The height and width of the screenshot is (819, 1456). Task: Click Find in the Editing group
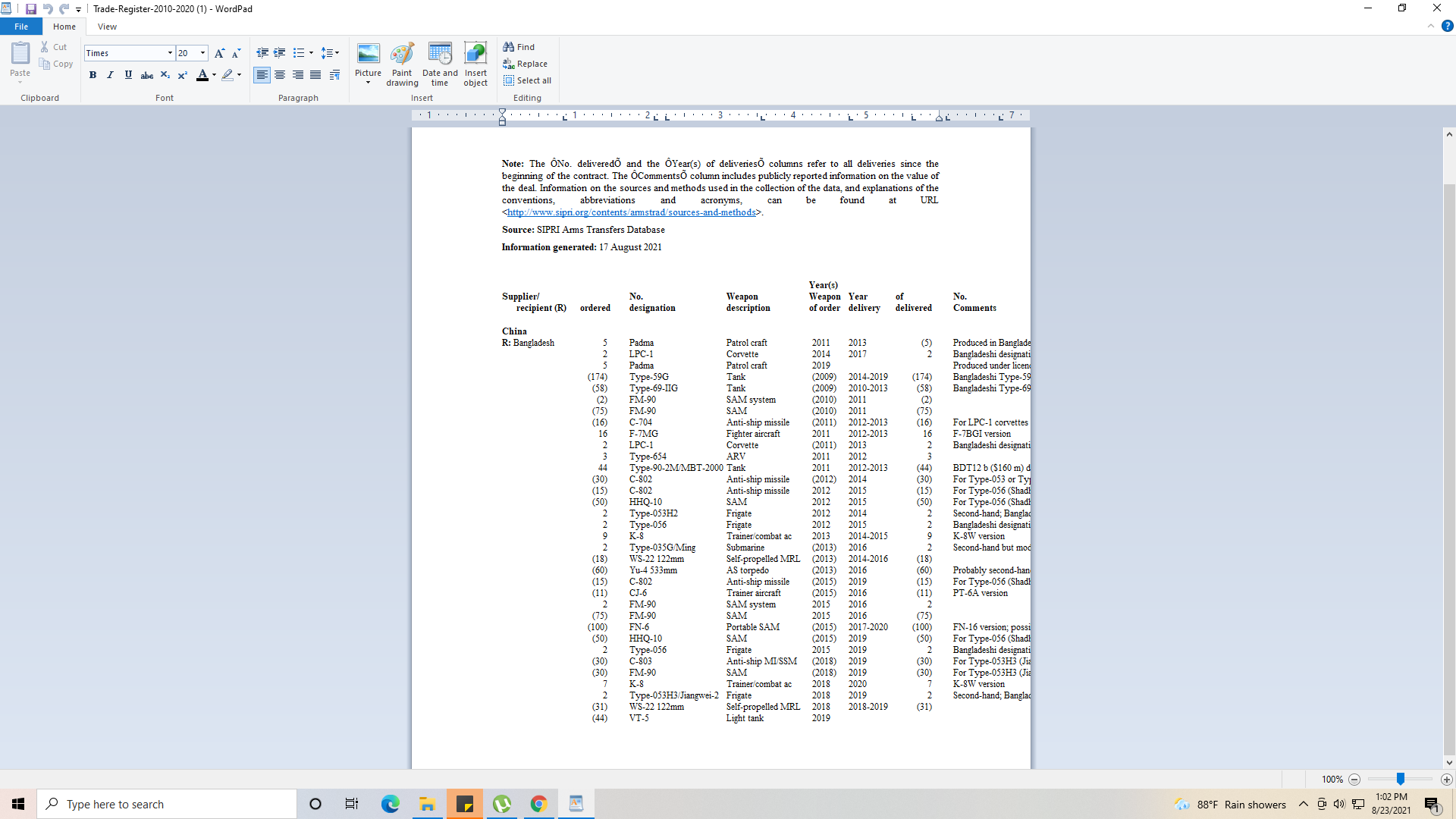(x=519, y=47)
